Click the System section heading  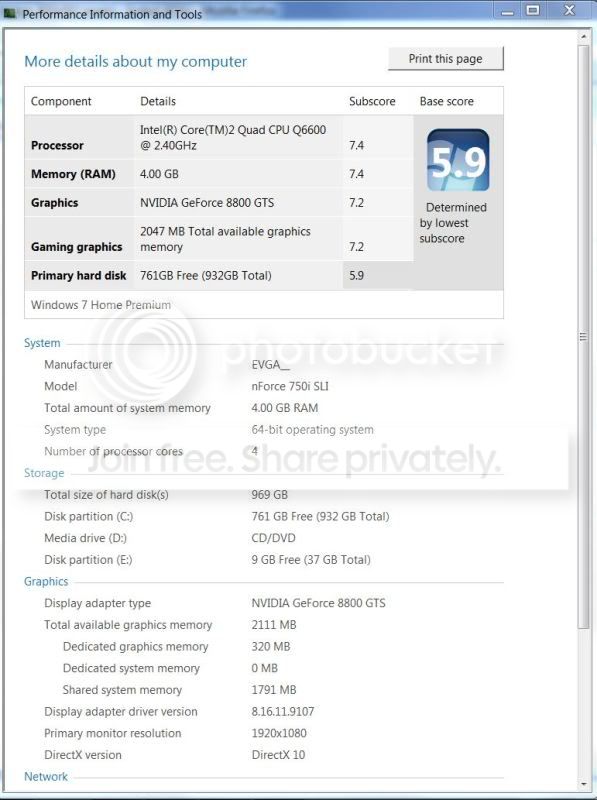(x=42, y=343)
